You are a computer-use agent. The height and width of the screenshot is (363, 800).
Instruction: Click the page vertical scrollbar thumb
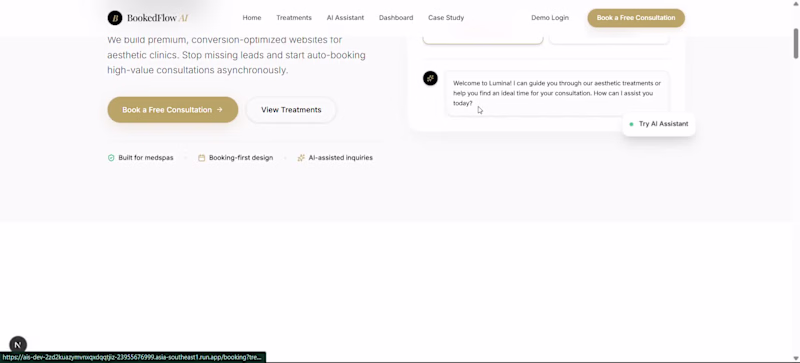(795, 43)
